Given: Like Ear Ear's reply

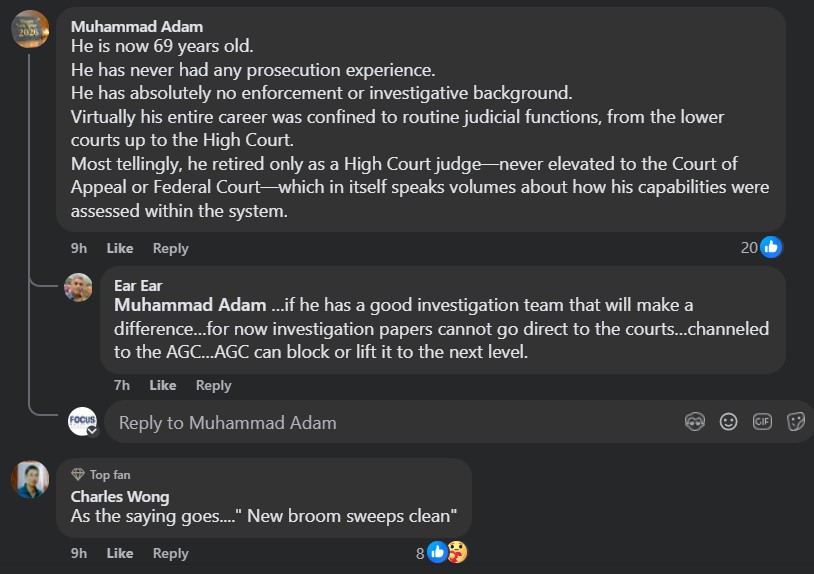Looking at the screenshot, I should [162, 385].
